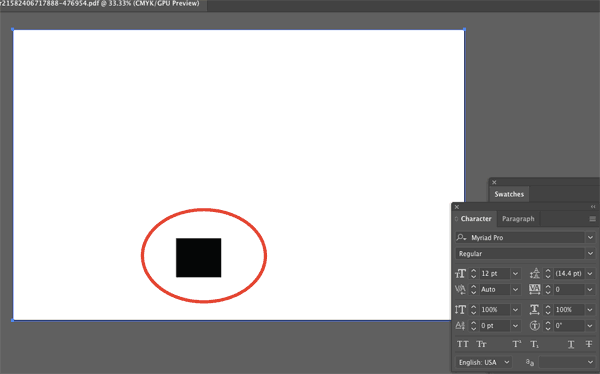
Task: Click the vertical scale stepper arrows
Action: (474, 309)
